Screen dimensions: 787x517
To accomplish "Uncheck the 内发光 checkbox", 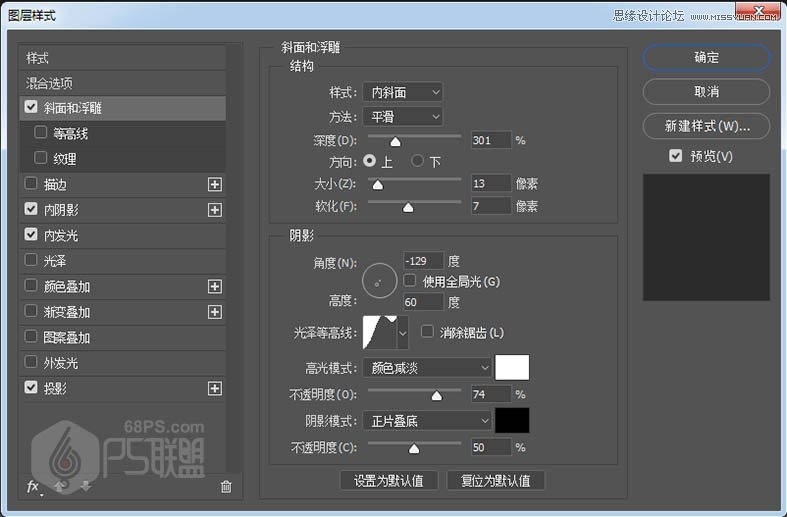I will 31,234.
